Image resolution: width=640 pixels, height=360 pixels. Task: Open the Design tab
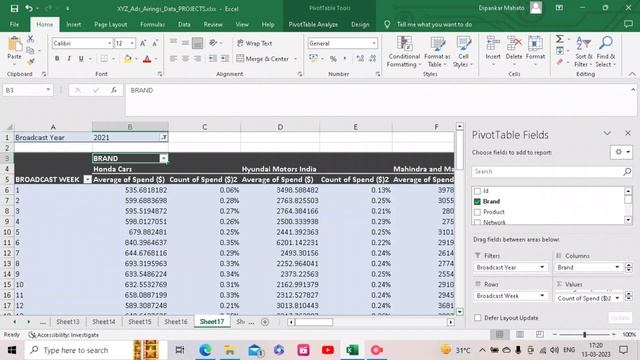click(360, 24)
